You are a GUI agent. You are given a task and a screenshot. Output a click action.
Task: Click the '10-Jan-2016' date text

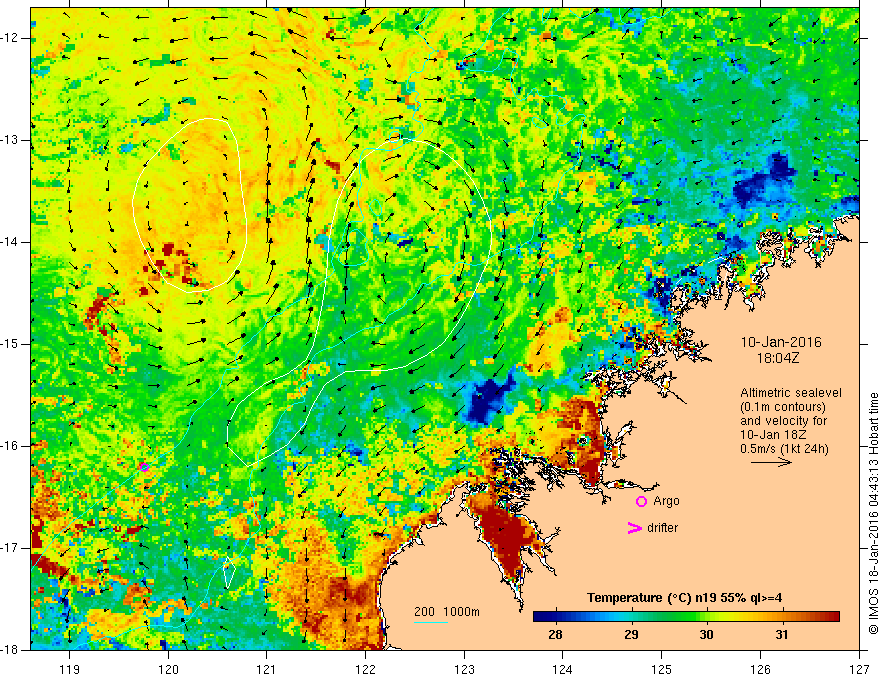click(781, 342)
